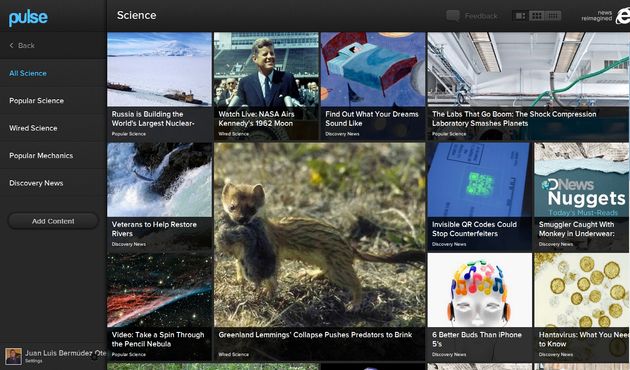Image resolution: width=630 pixels, height=370 pixels.
Task: Click the Internet Explorer news reimagined logo
Action: click(x=605, y=16)
